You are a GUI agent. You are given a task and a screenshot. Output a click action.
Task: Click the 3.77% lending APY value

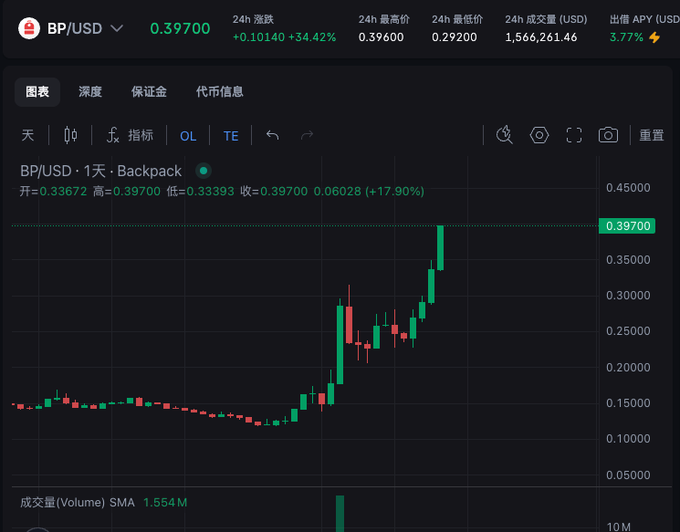click(x=626, y=37)
